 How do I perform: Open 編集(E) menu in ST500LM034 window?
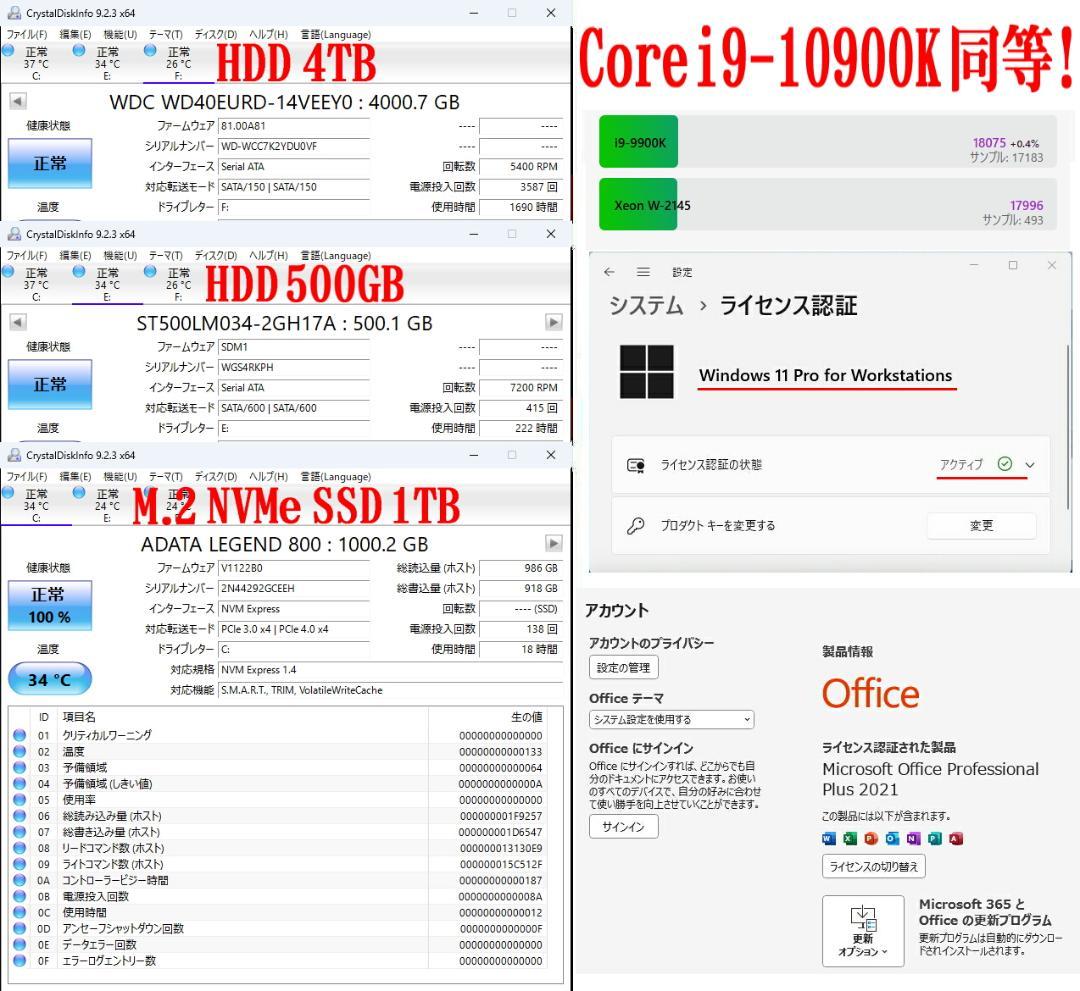tap(75, 255)
